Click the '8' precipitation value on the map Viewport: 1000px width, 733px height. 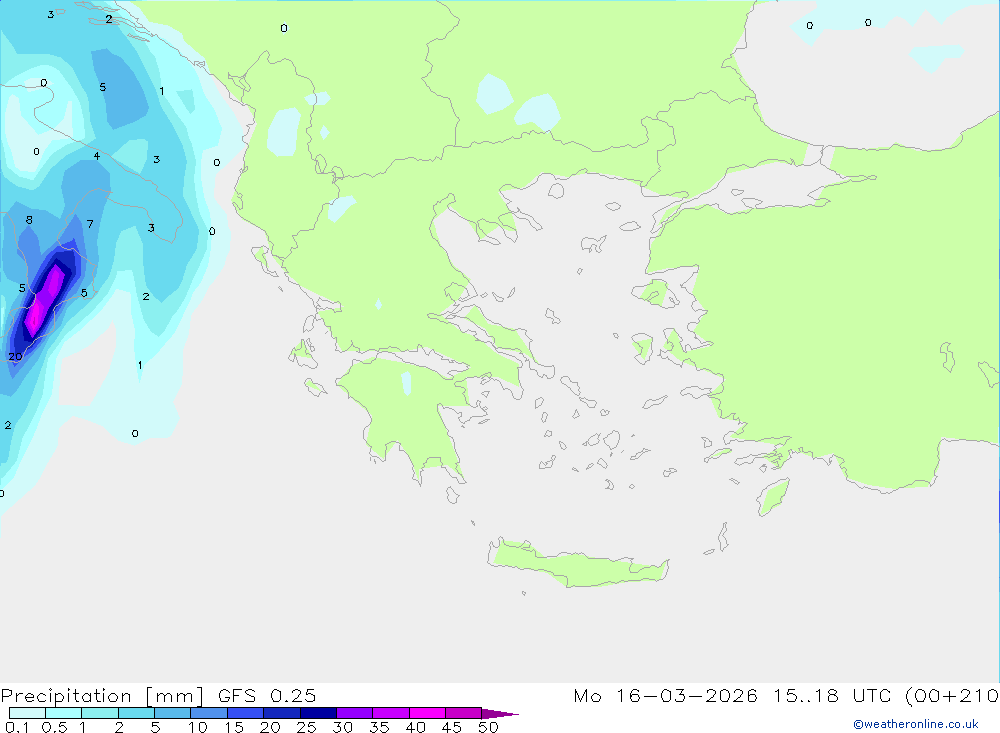coord(29,220)
